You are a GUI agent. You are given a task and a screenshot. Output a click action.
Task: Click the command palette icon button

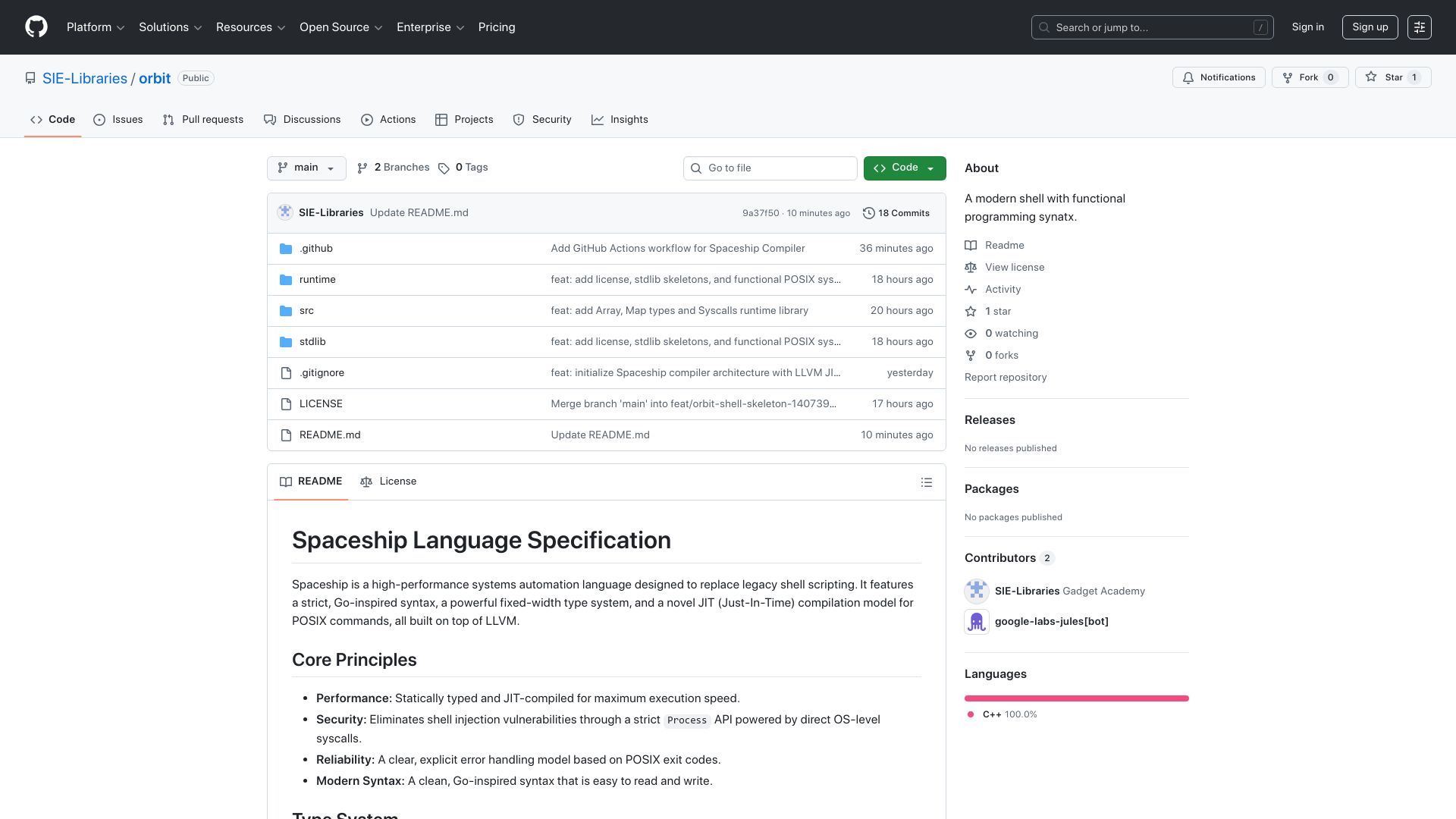point(1420,27)
